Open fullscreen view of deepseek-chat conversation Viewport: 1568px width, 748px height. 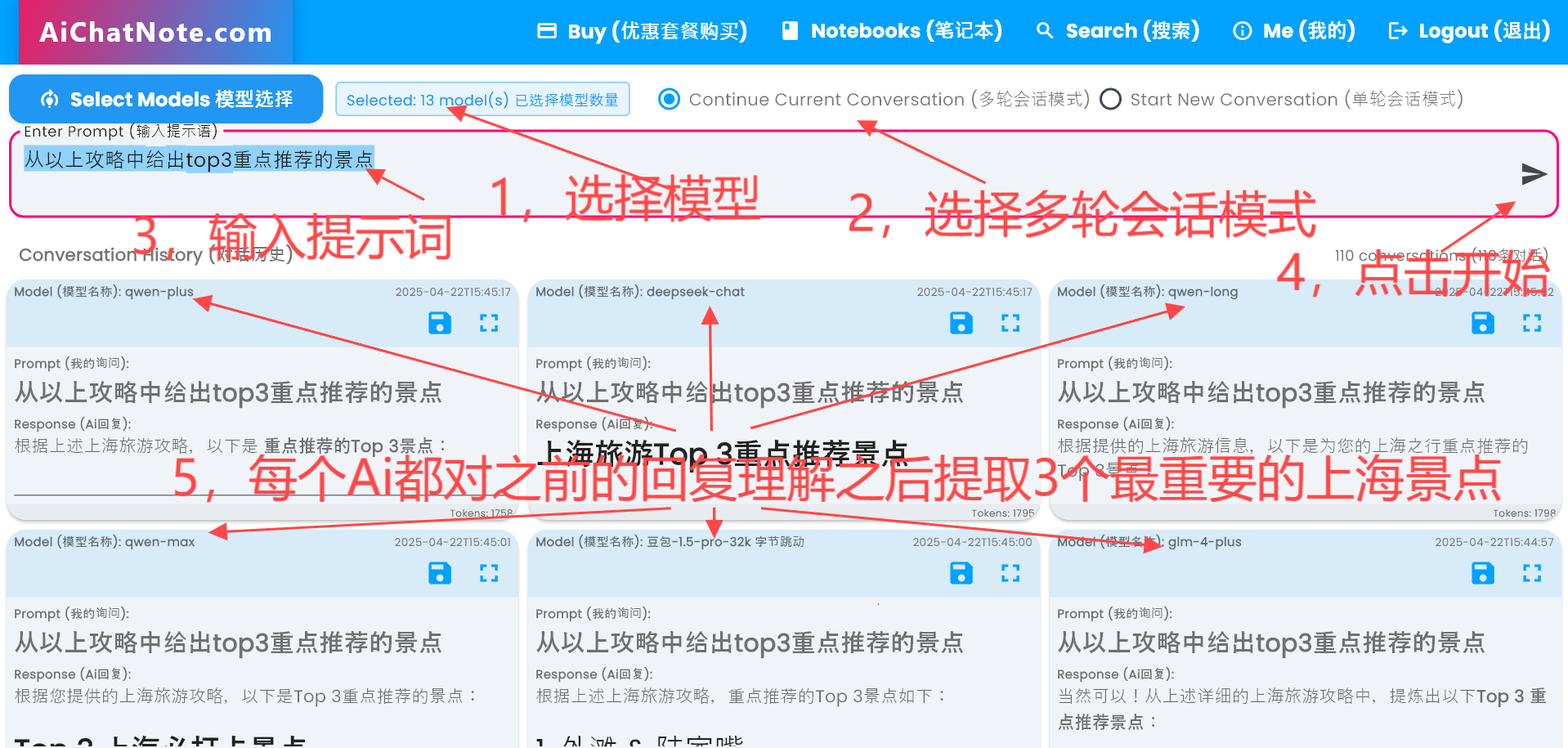[x=1010, y=324]
